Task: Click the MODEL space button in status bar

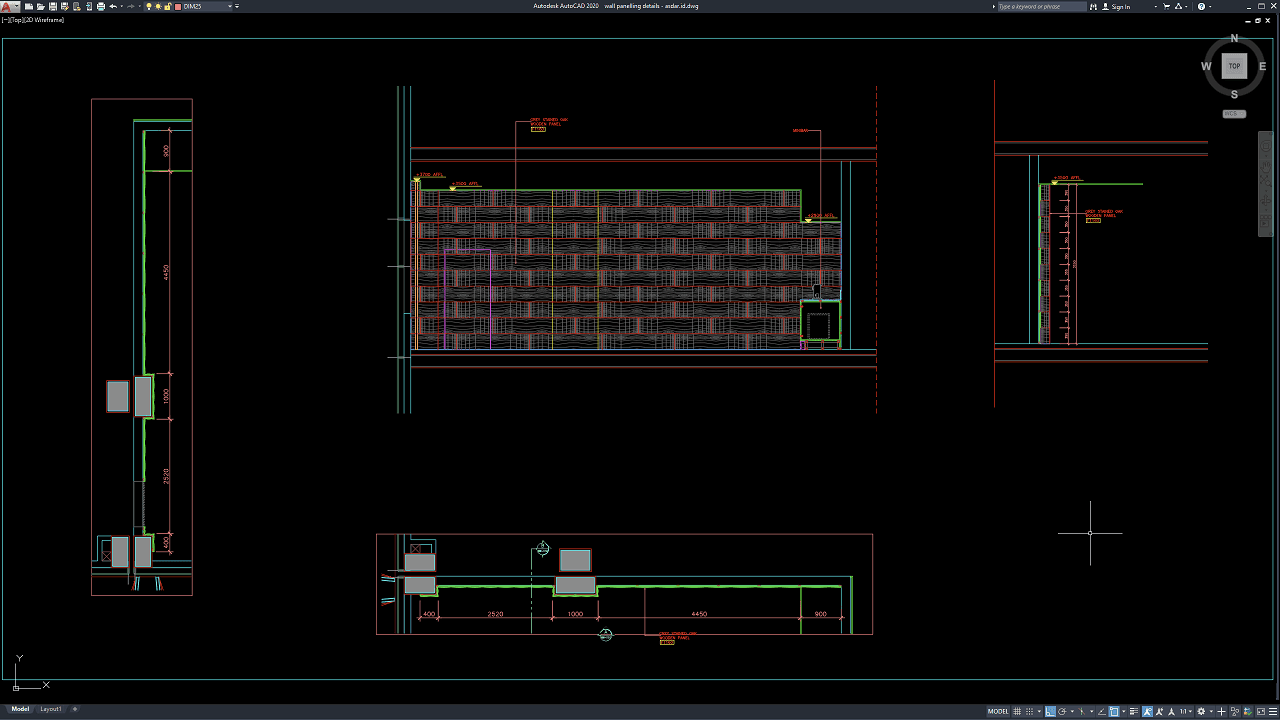Action: 998,712
